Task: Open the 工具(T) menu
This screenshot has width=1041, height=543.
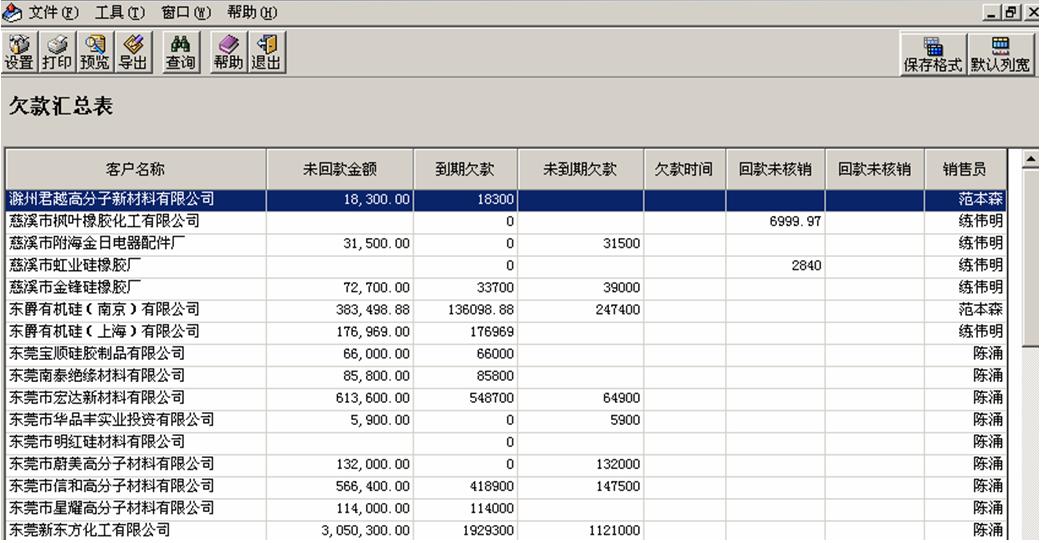Action: pyautogui.click(x=119, y=12)
